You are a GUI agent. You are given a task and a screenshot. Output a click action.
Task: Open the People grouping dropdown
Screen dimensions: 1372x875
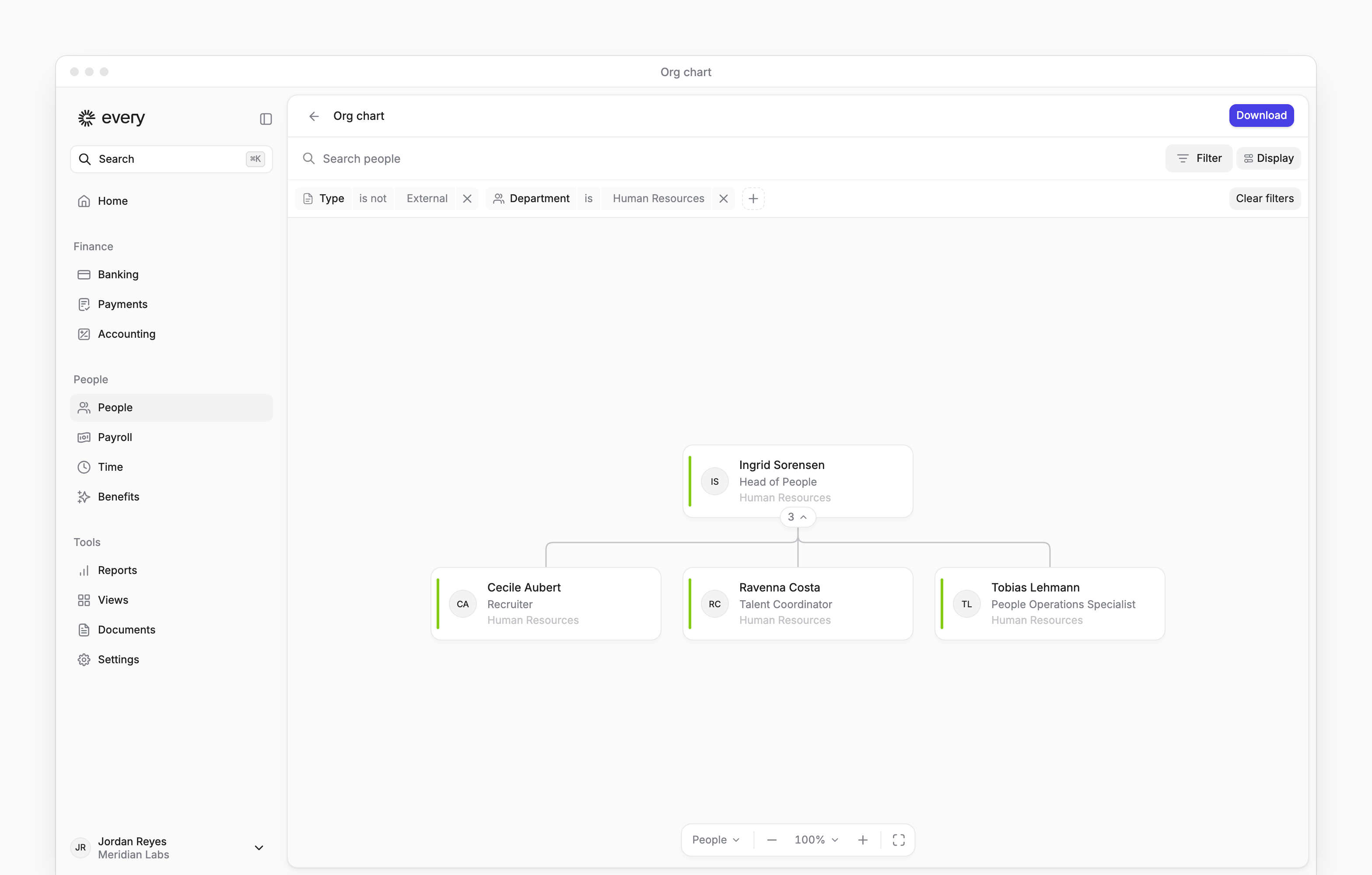click(716, 840)
